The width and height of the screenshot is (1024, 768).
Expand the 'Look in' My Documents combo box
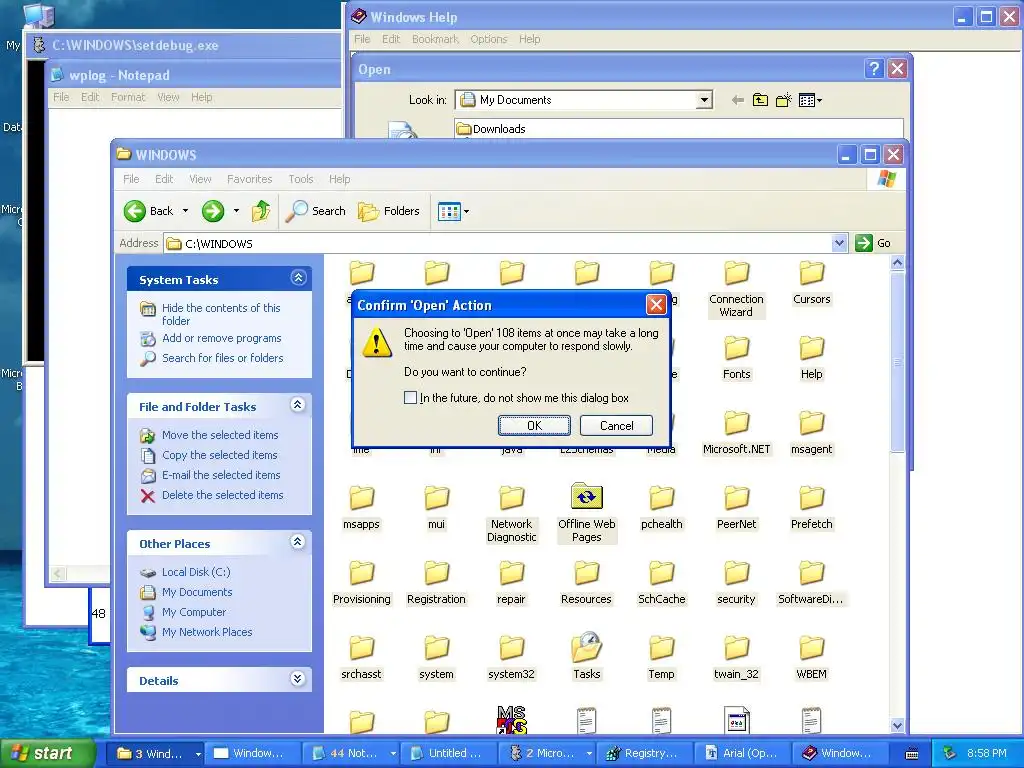pos(703,100)
